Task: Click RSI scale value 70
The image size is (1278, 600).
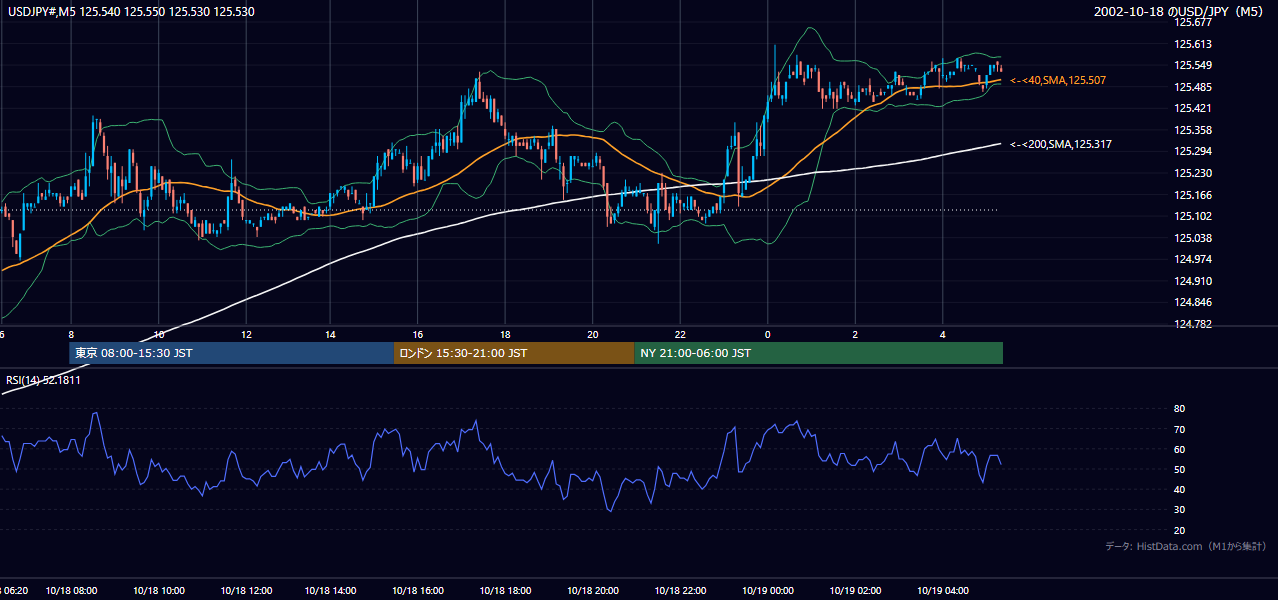Action: coord(1180,429)
